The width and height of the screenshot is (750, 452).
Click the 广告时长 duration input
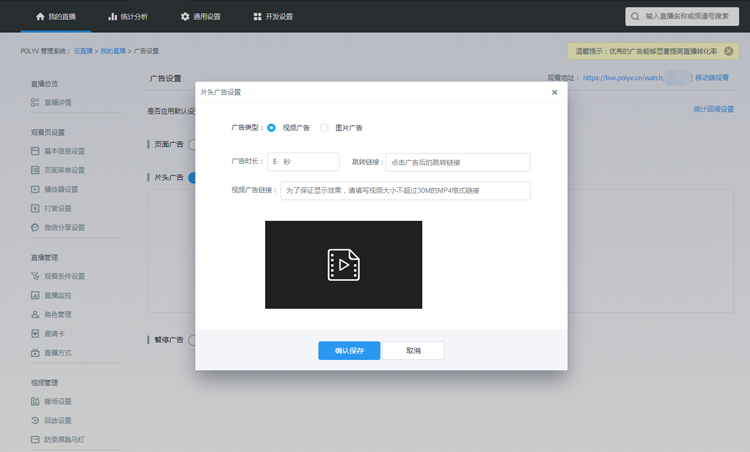click(303, 161)
